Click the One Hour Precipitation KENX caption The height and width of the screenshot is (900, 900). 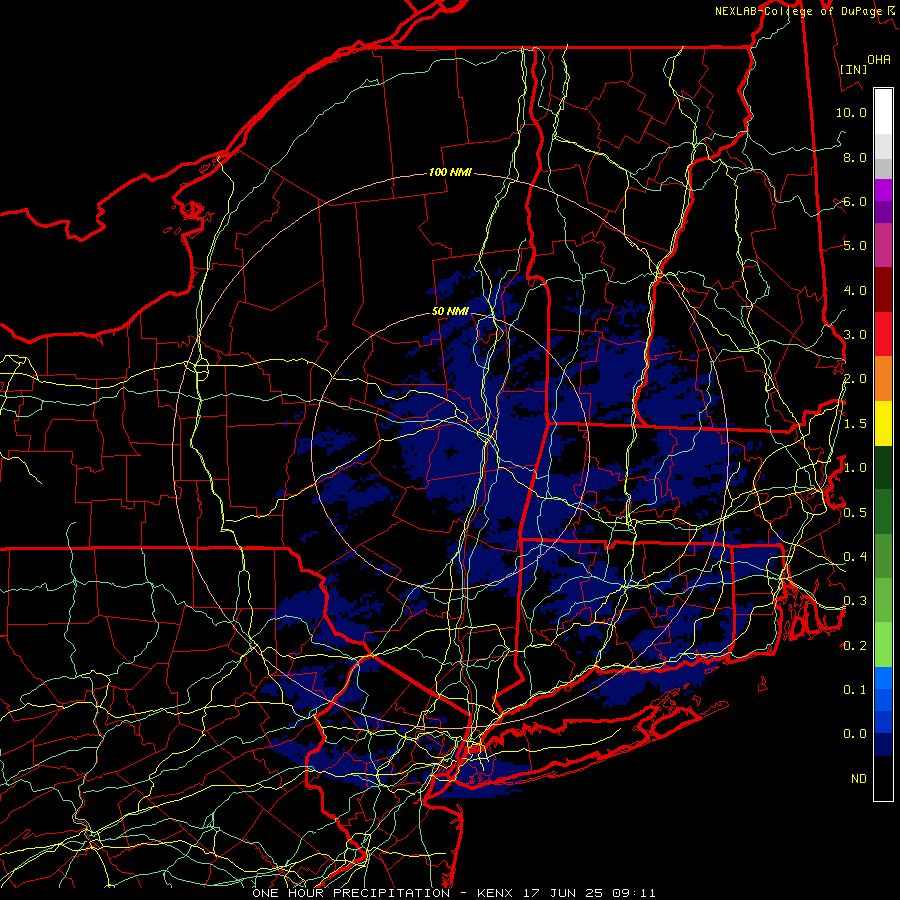[453, 893]
